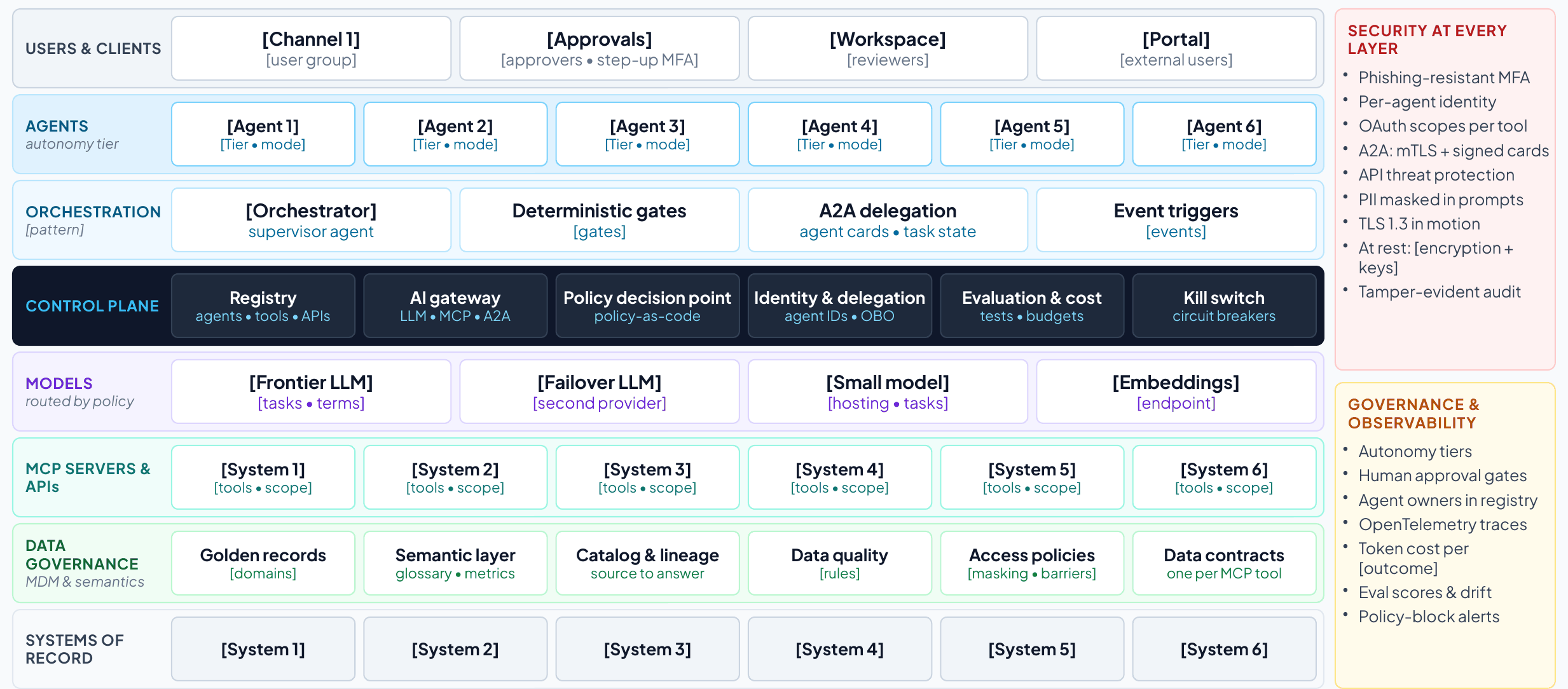1568x689 pixels.
Task: Open the [Workspace] reviewers card
Action: [888, 48]
